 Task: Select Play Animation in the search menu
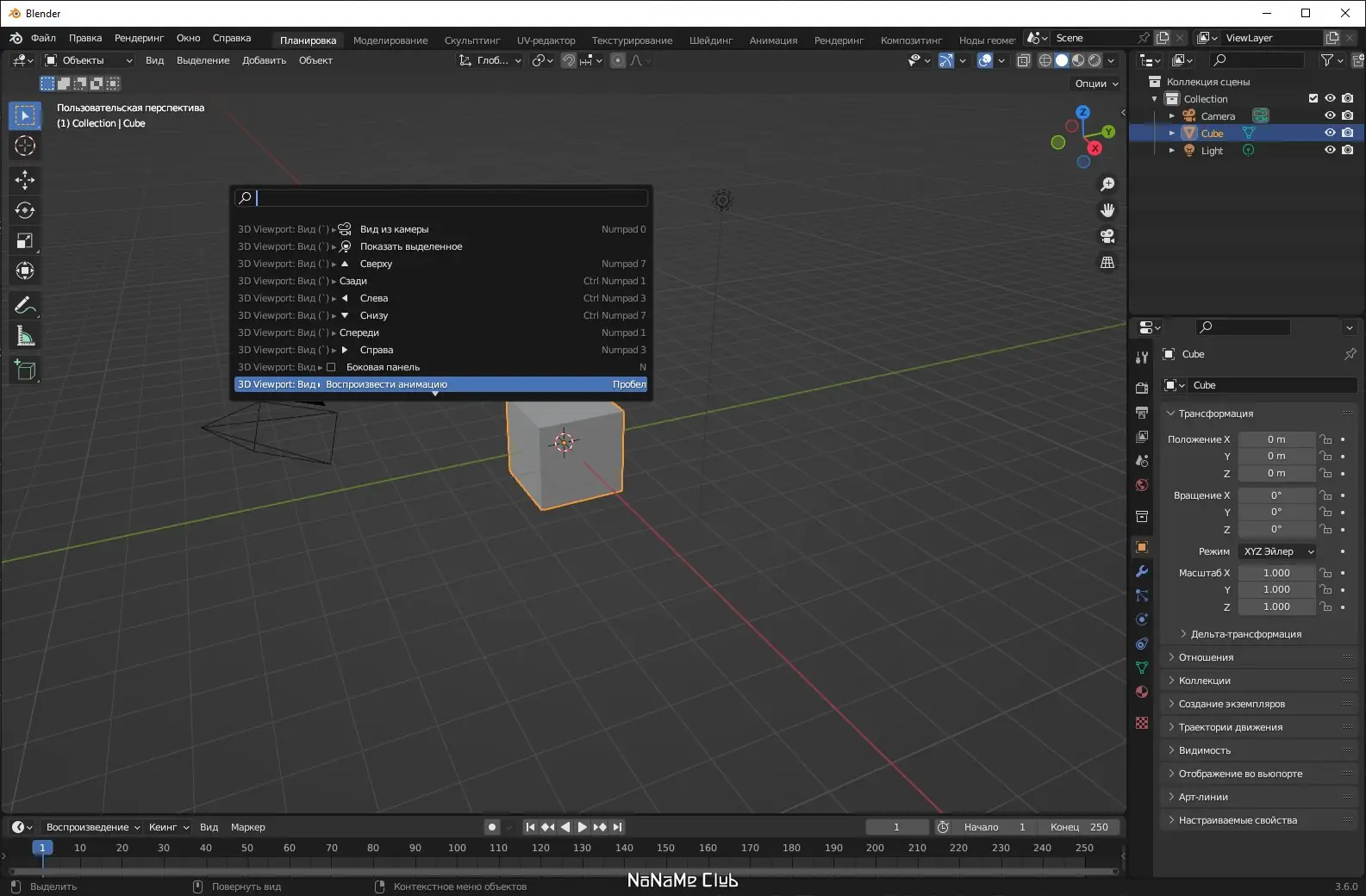(440, 384)
